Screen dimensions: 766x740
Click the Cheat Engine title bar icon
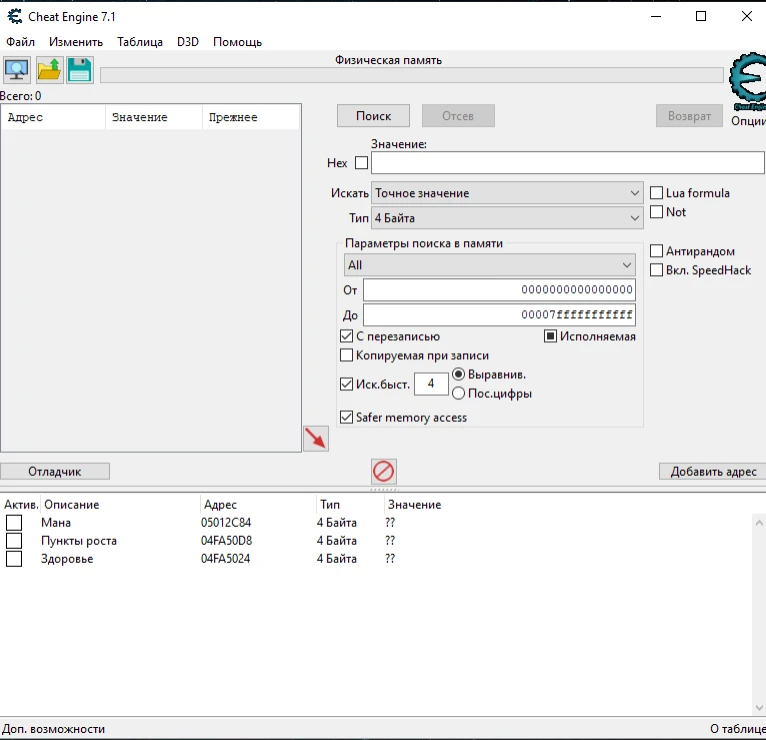(15, 17)
